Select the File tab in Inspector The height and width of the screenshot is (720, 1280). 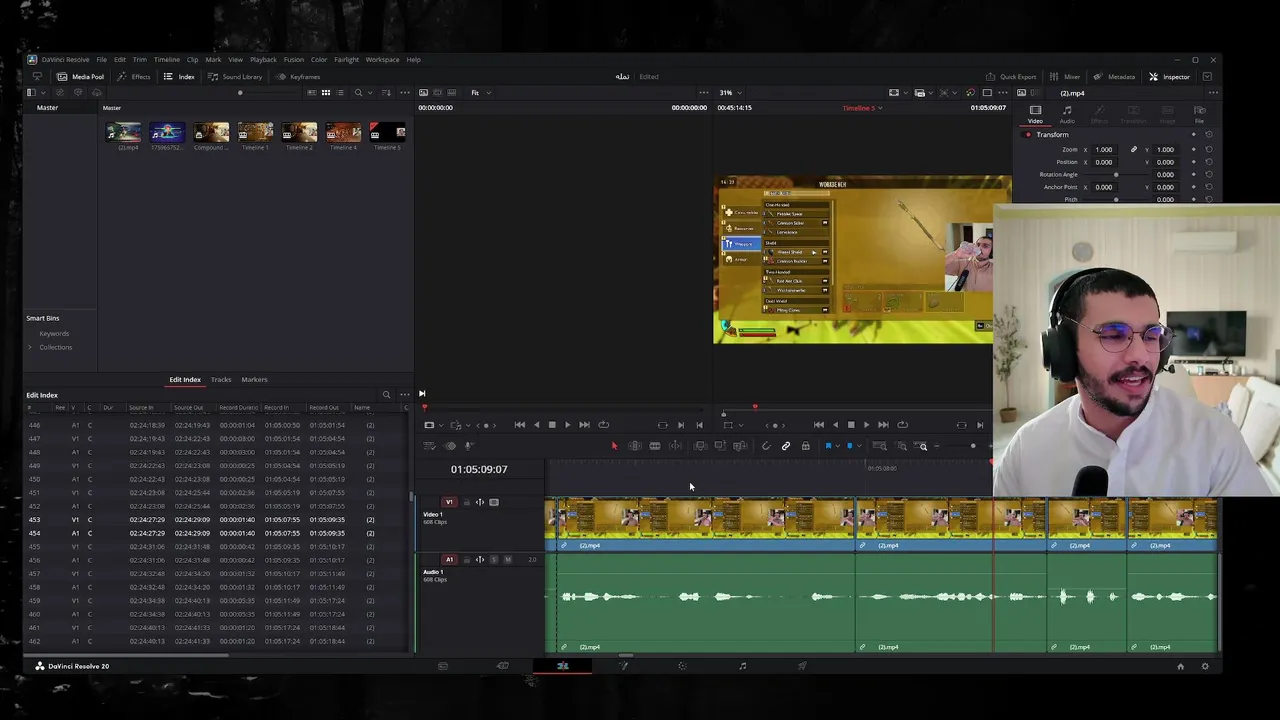pos(1199,115)
